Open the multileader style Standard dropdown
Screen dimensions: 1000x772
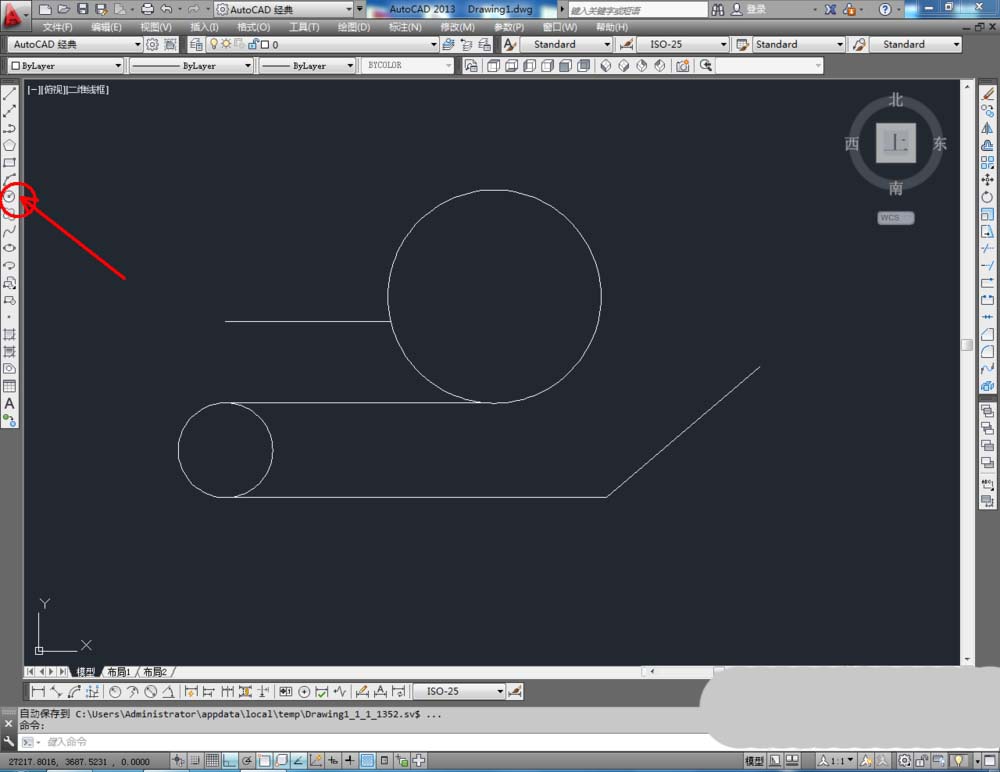955,44
